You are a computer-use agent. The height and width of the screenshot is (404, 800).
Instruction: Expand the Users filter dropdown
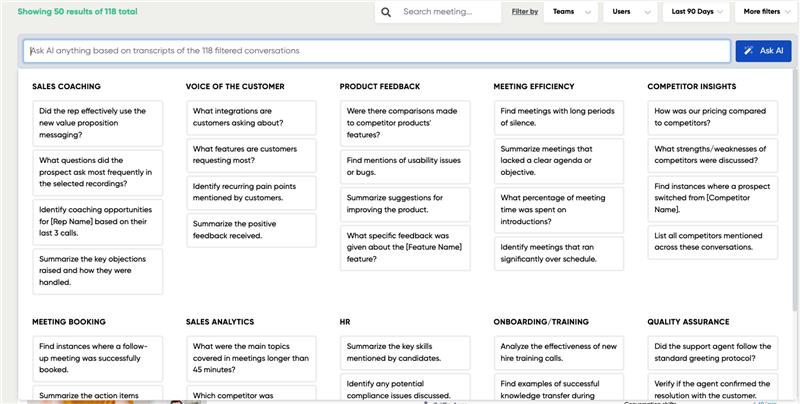pyautogui.click(x=630, y=12)
